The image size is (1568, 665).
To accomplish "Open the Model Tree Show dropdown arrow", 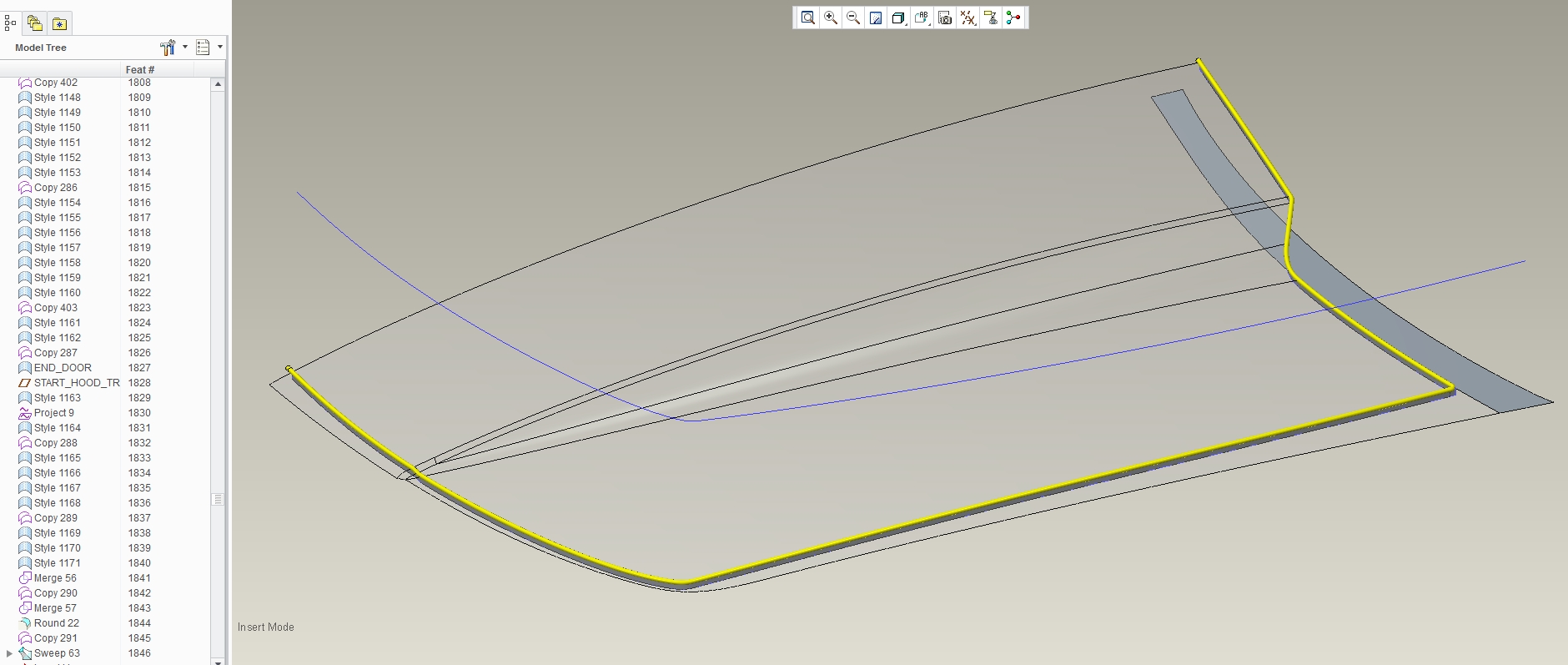I will point(220,47).
